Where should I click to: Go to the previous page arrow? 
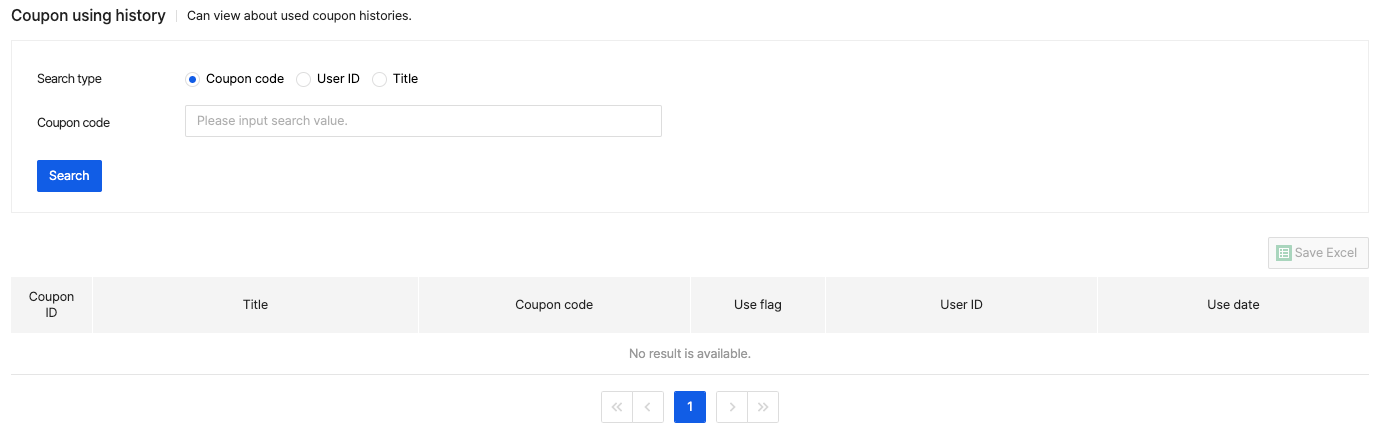tap(648, 407)
